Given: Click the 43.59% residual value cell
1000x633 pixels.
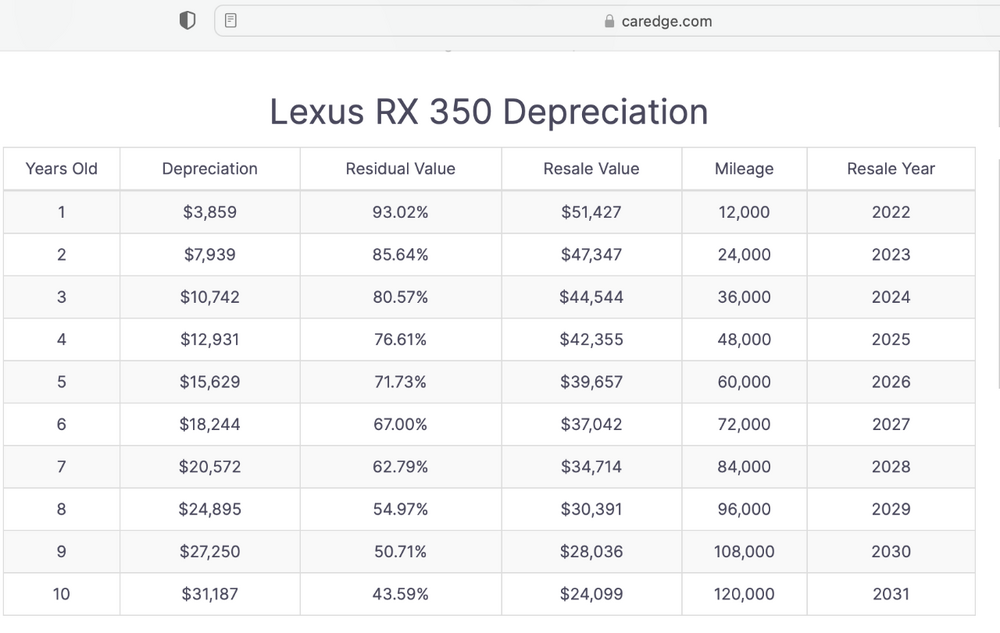Looking at the screenshot, I should click(400, 594).
